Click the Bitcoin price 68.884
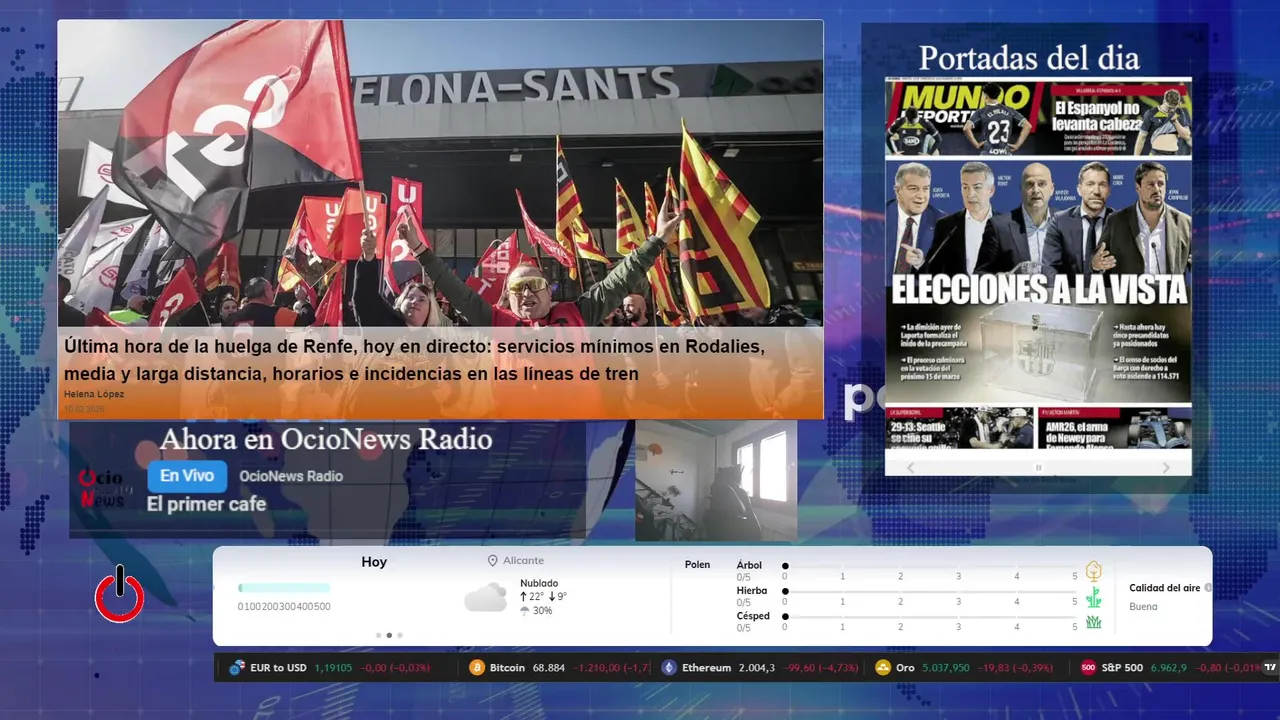This screenshot has width=1280, height=720. (x=549, y=668)
